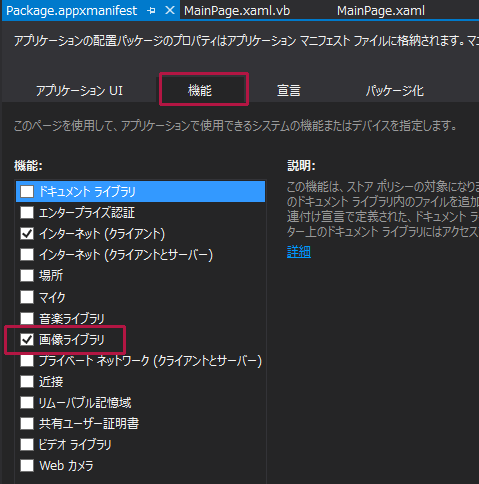
Task: Uncheck インターネット (クライアント) capability
Action: (x=27, y=233)
